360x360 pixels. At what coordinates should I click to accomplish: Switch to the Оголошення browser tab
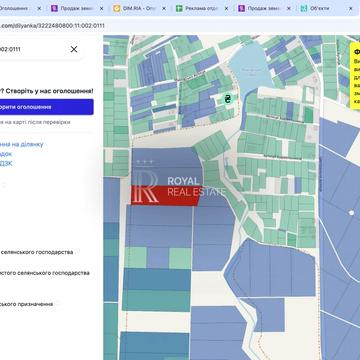pos(20,9)
